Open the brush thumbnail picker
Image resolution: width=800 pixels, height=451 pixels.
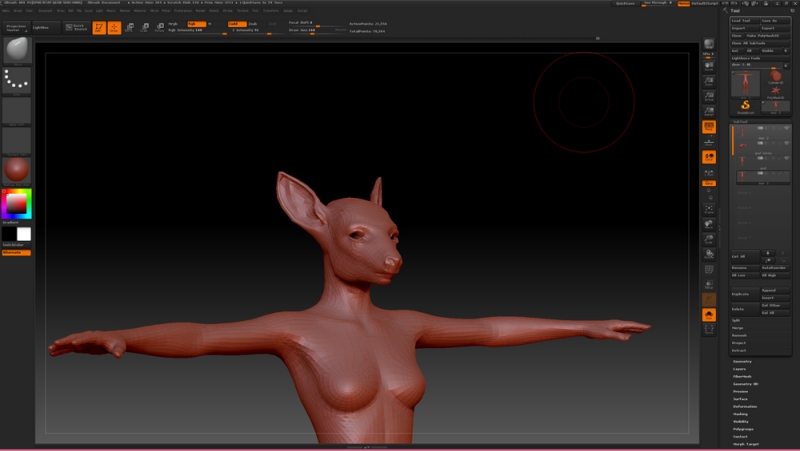(16, 51)
